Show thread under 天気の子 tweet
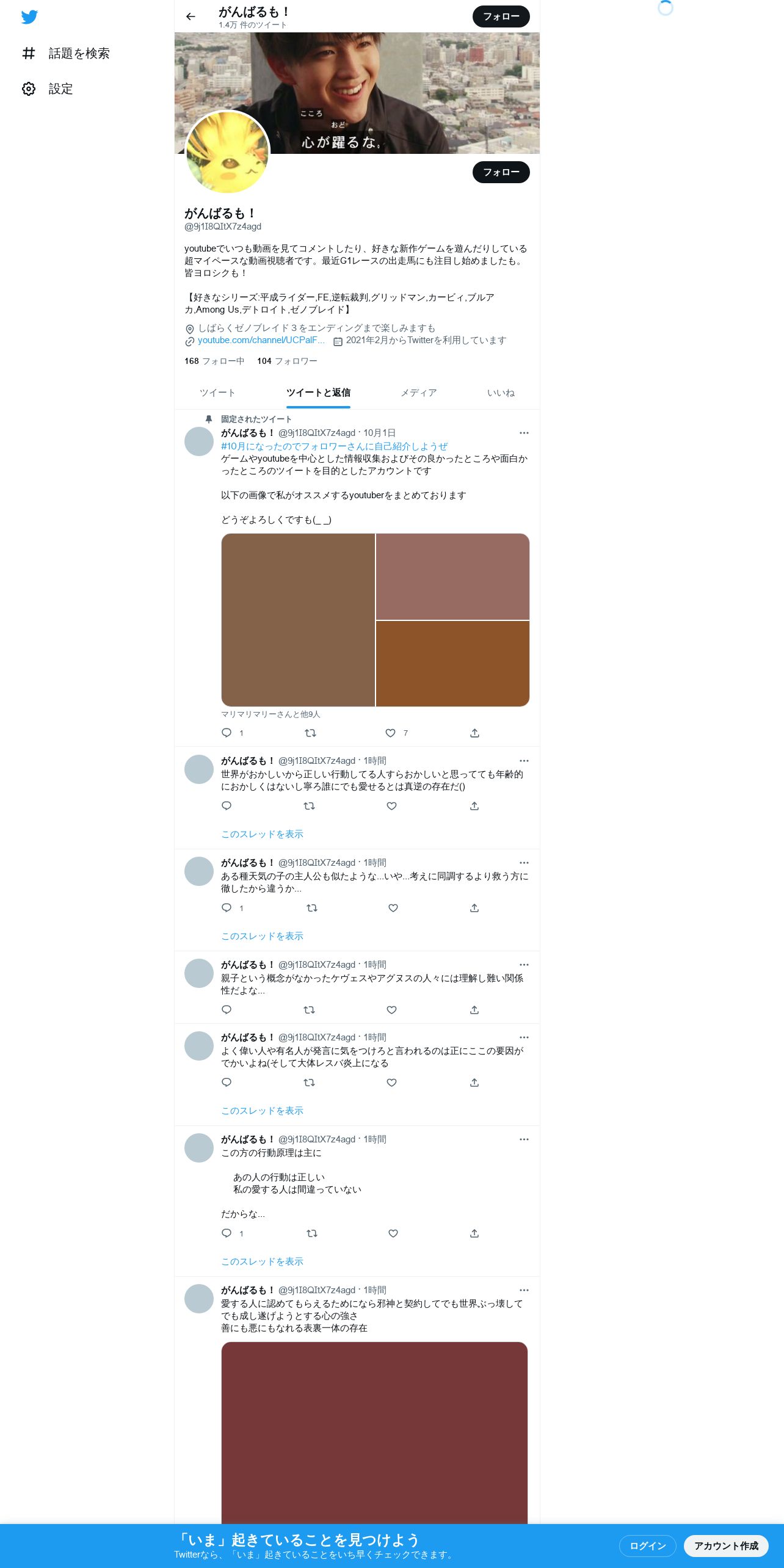The image size is (784, 1568). click(262, 936)
